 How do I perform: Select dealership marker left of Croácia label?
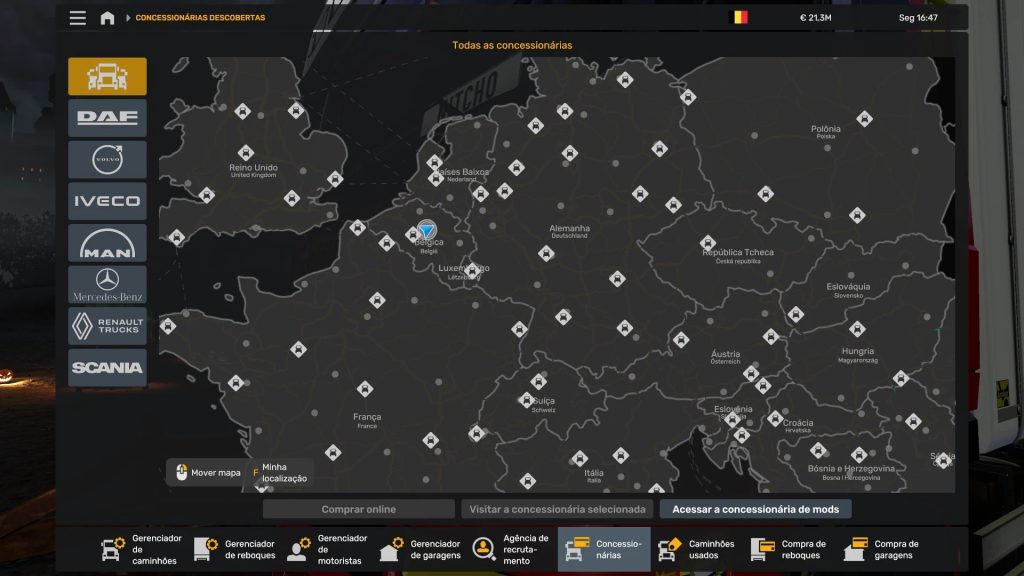pos(775,418)
